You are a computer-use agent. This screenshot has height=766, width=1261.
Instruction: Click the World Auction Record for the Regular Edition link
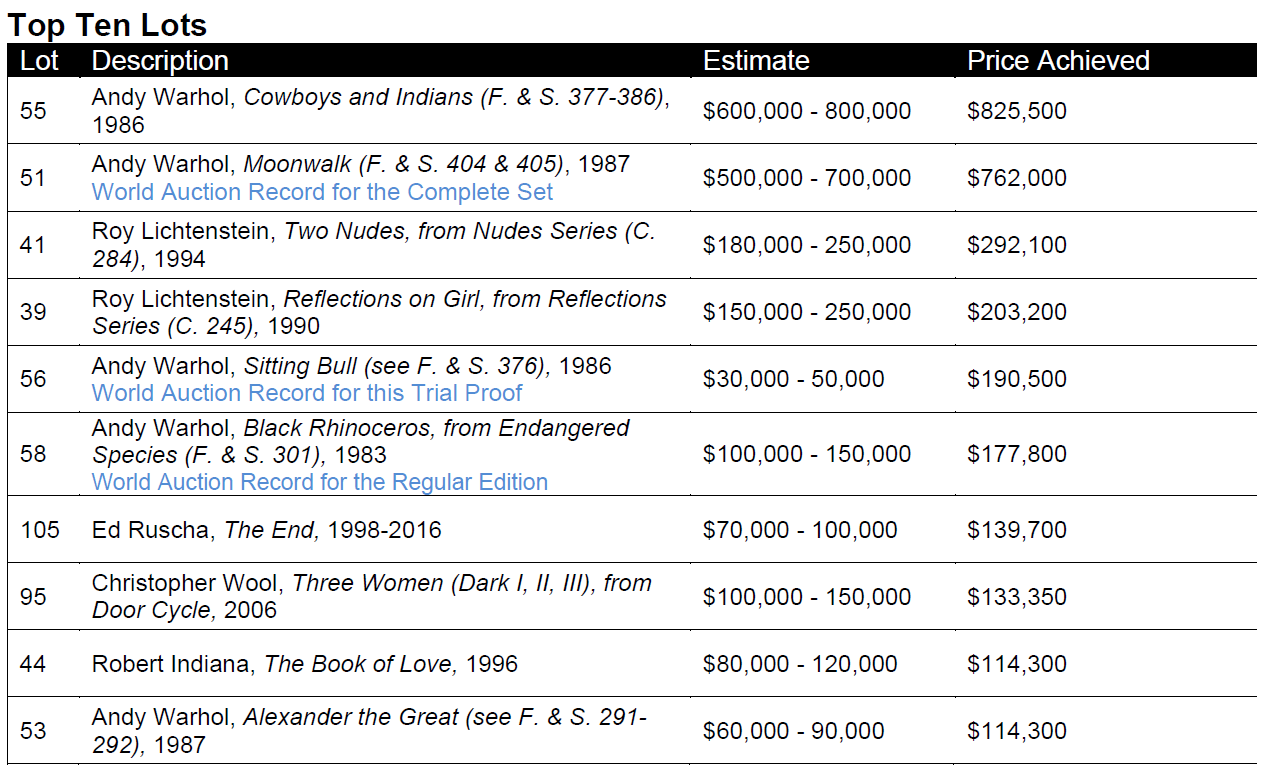point(320,482)
